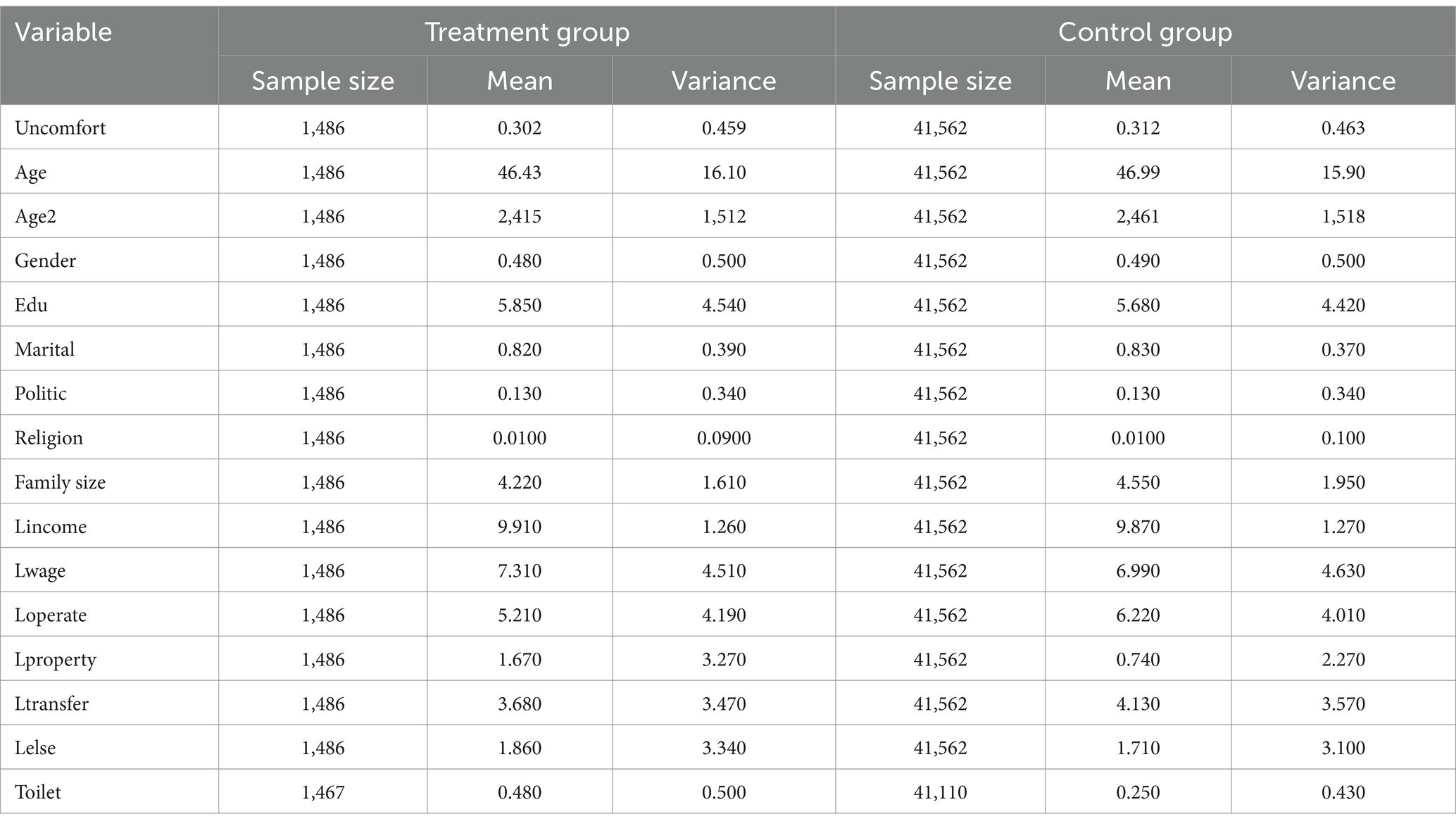This screenshot has height=826, width=1456.
Task: Select the Treatment group header cell
Action: [x=527, y=32]
